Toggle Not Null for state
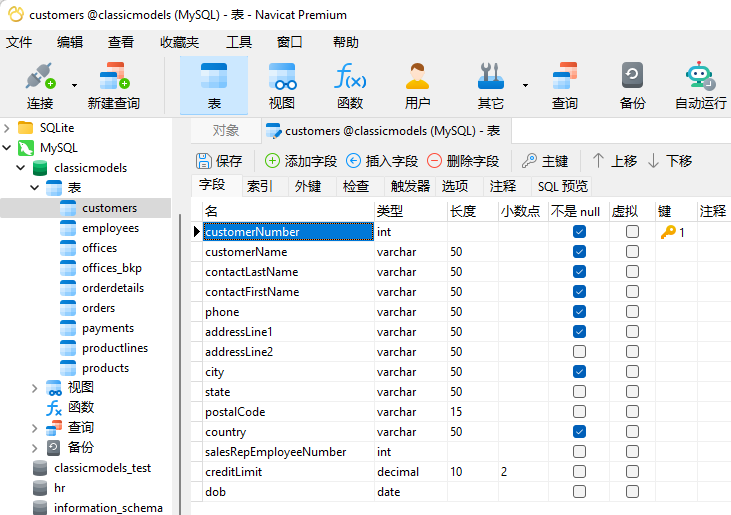731x515 pixels. pos(579,391)
